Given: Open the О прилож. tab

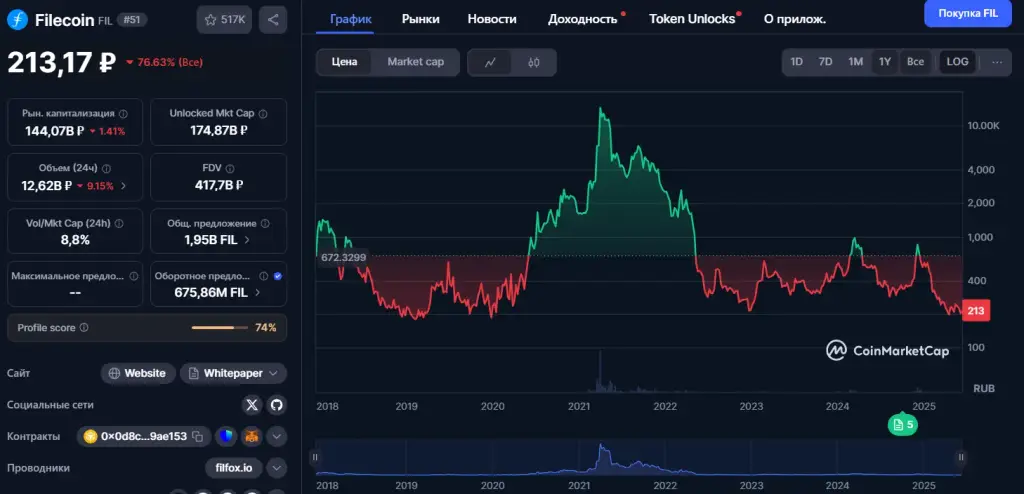Looking at the screenshot, I should click(794, 19).
